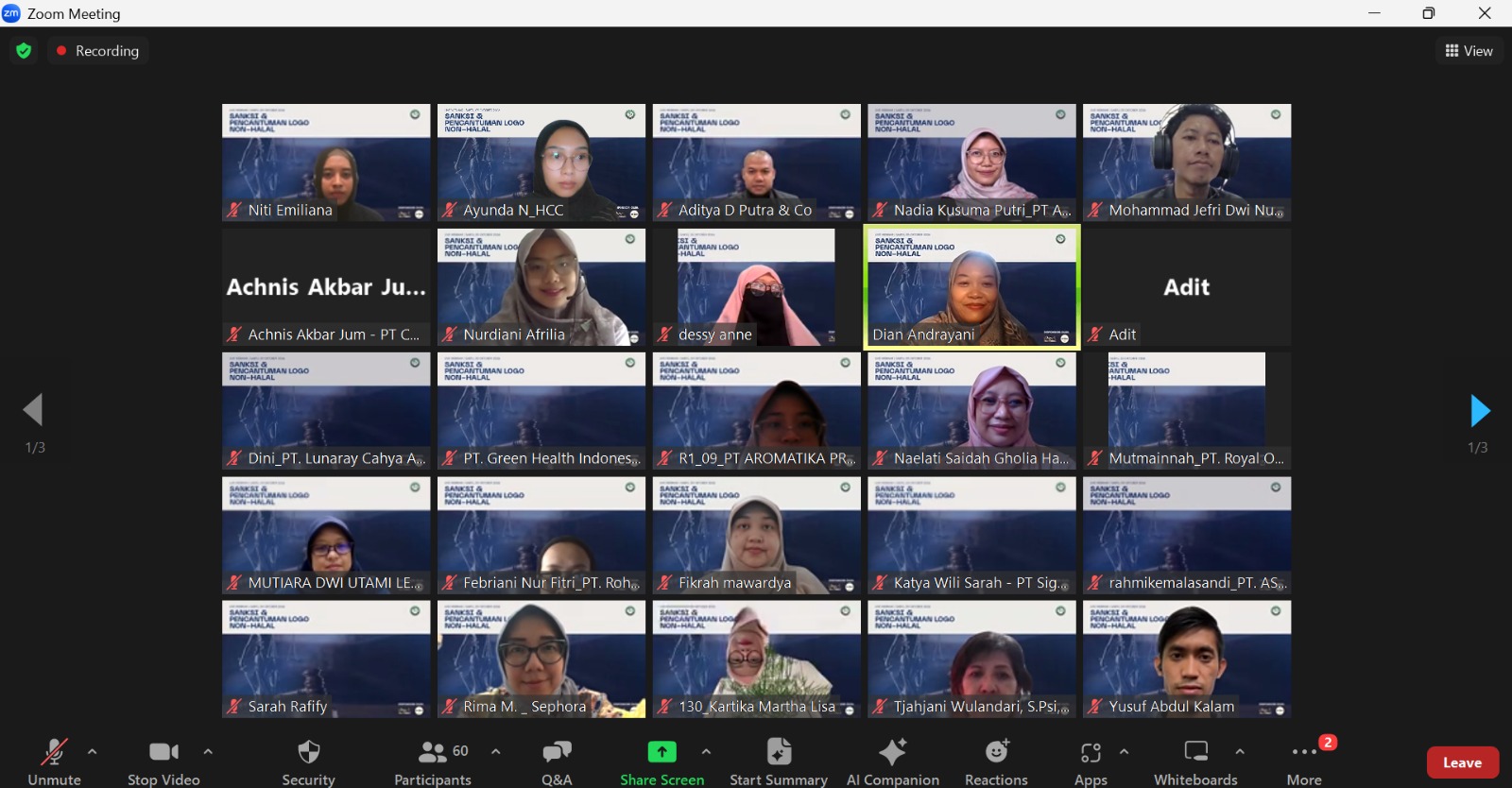Expand video options arrow beside Stop Video

tap(208, 752)
